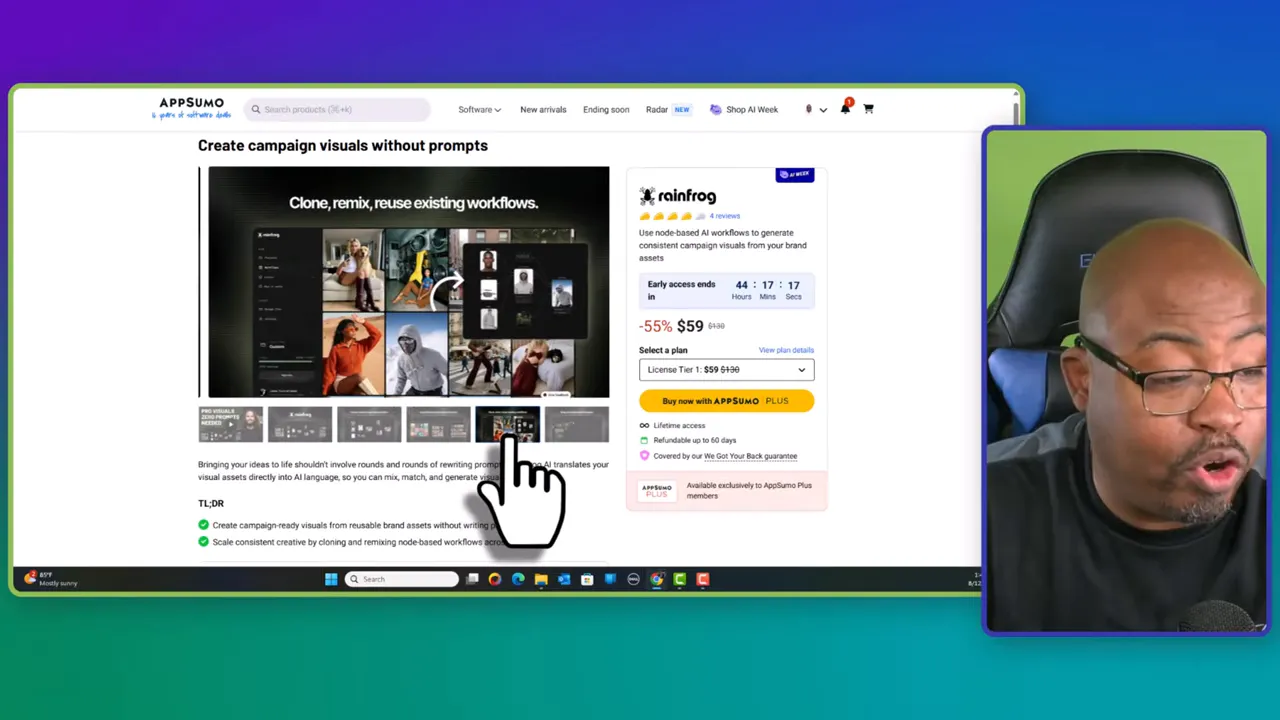This screenshot has width=1280, height=720.
Task: Click the rainfrog logo in the purchase panel
Action: [x=678, y=196]
